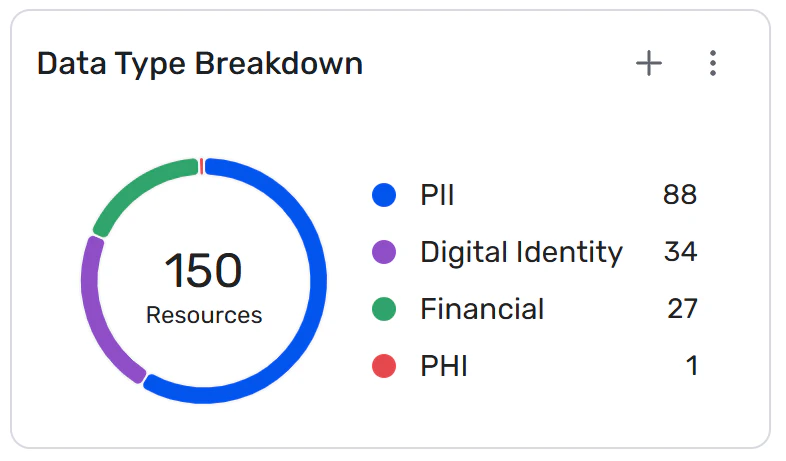Select the purple Digital Identity legend dot
Screen dimensions: 786x461
[x=384, y=252]
